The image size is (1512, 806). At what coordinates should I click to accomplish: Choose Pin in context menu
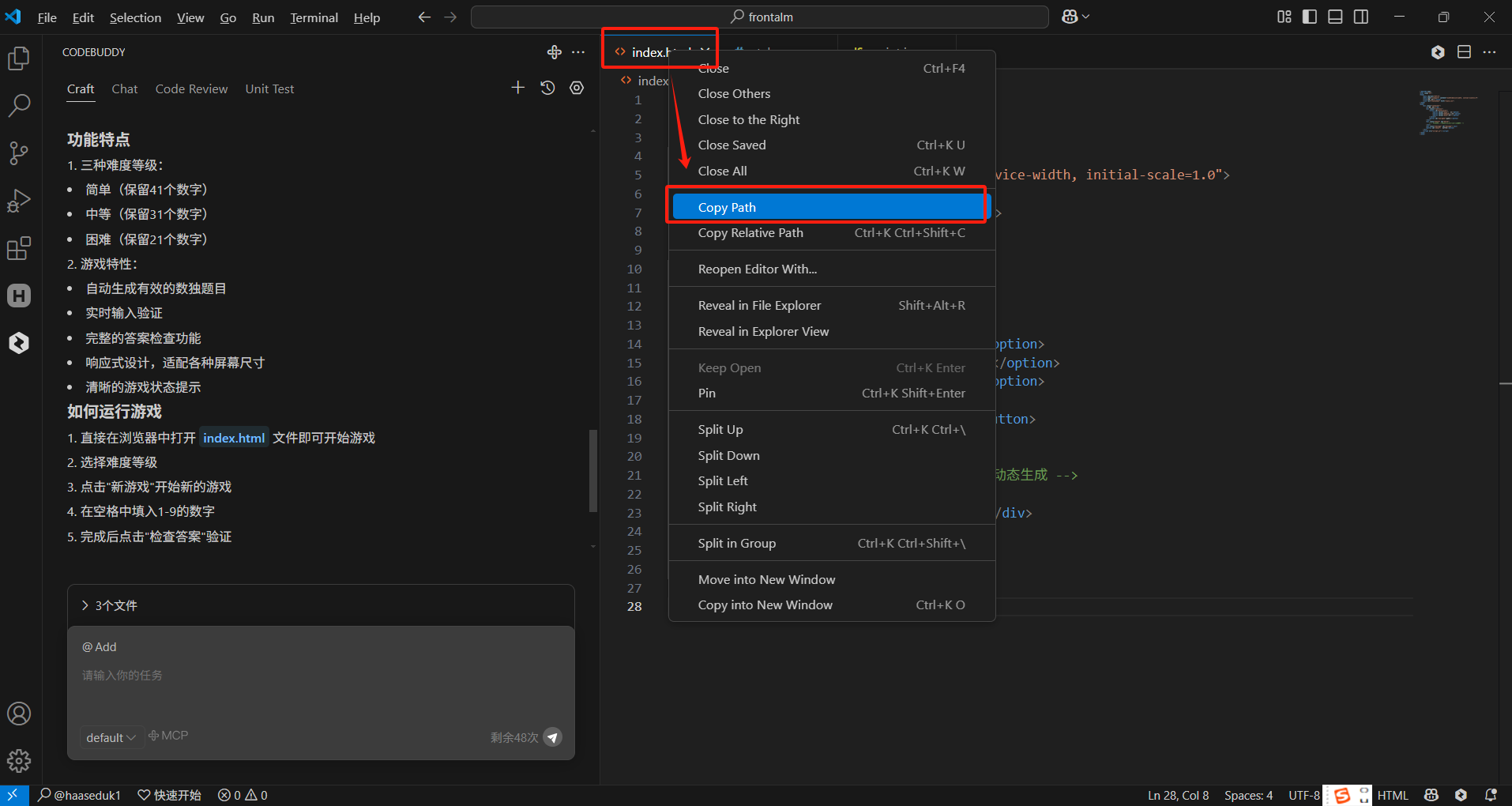click(831, 393)
